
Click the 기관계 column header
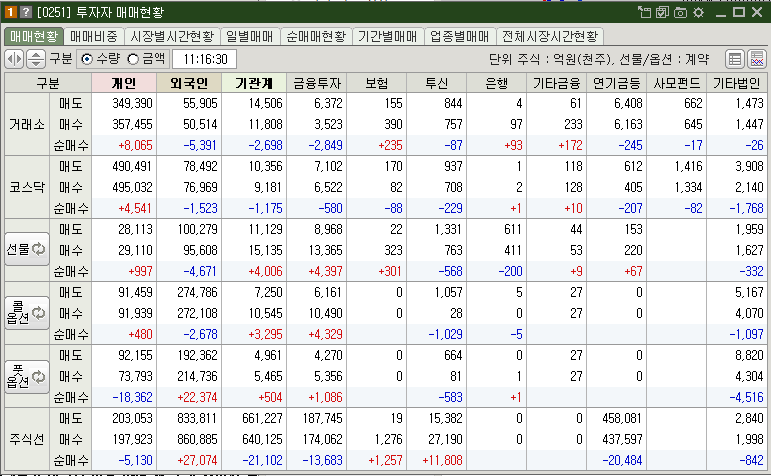tap(254, 83)
